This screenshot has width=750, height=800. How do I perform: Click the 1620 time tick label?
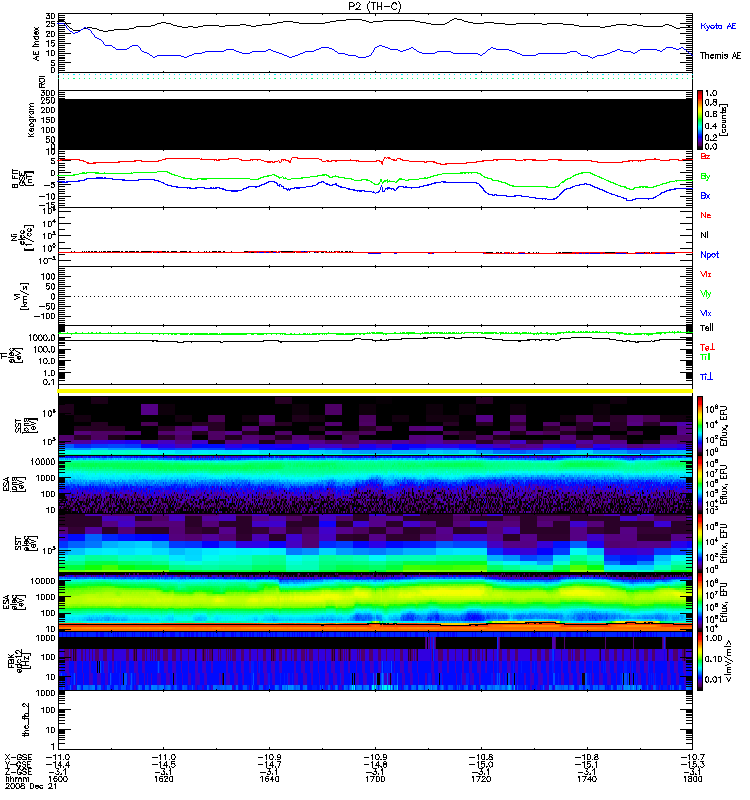[163, 779]
